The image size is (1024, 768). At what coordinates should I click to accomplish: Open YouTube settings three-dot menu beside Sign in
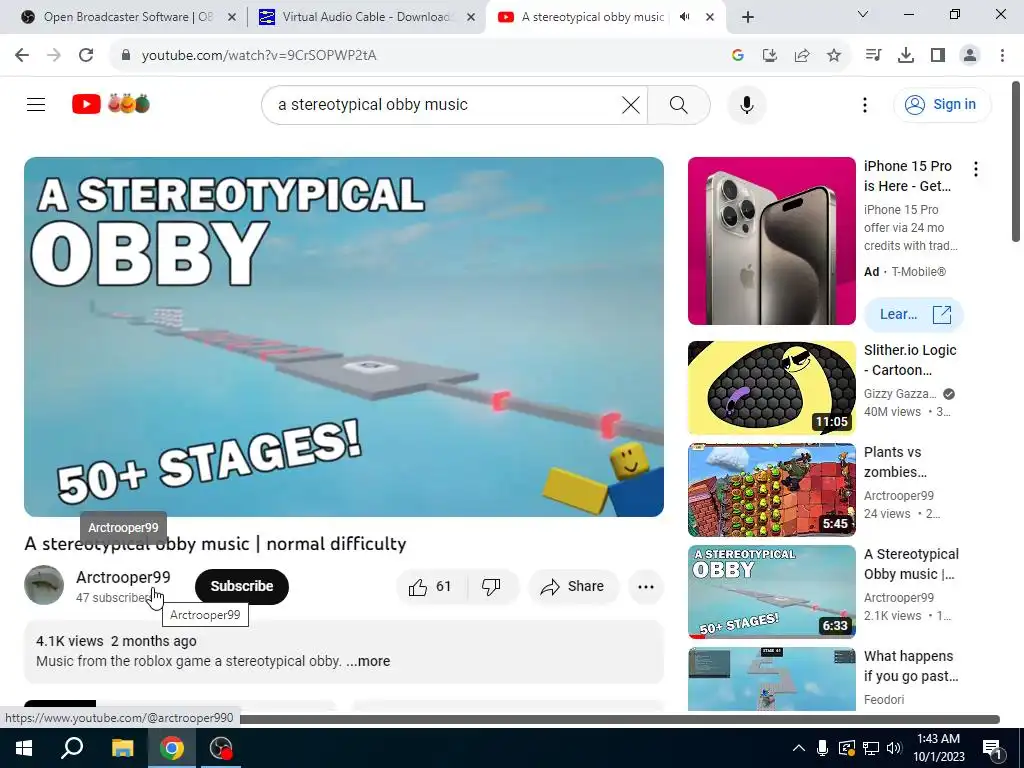[865, 104]
